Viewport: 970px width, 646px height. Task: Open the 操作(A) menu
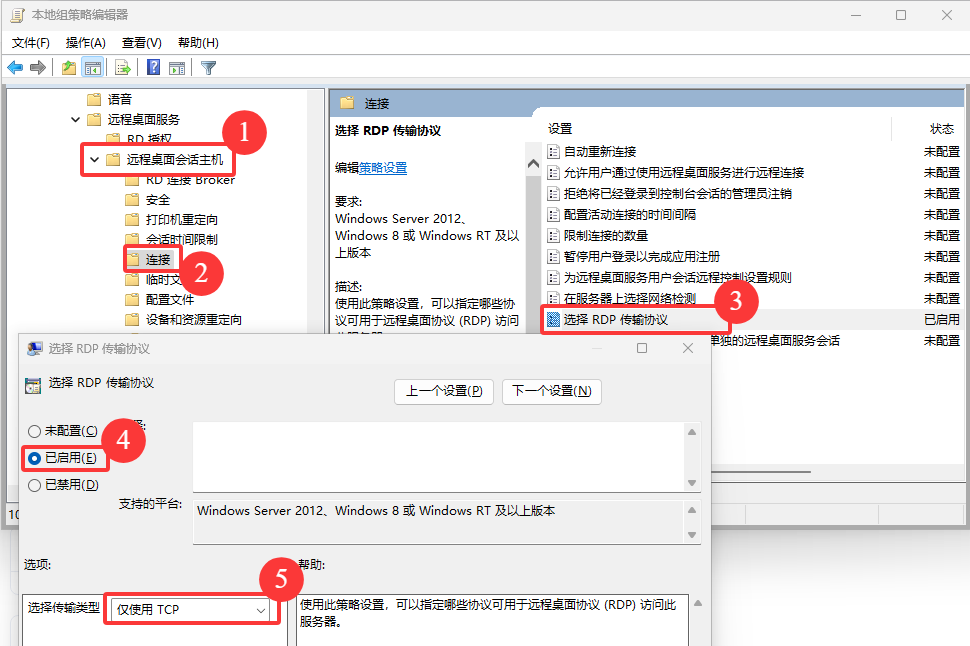click(85, 43)
